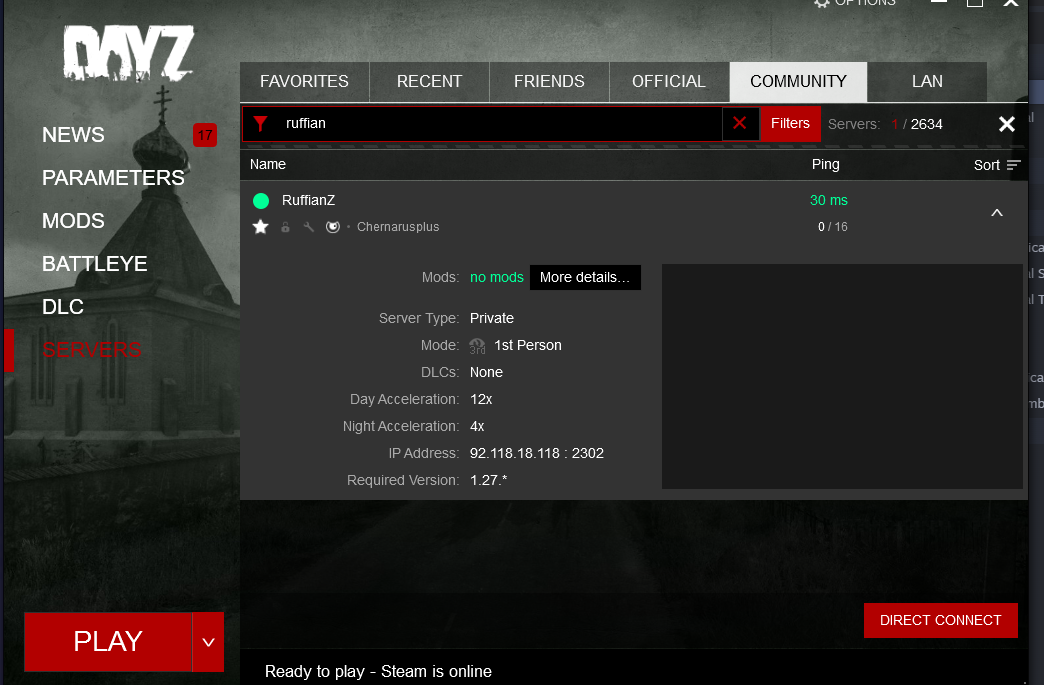1044x685 pixels.
Task: Expand the Play dropdown arrow
Action: pyautogui.click(x=208, y=642)
